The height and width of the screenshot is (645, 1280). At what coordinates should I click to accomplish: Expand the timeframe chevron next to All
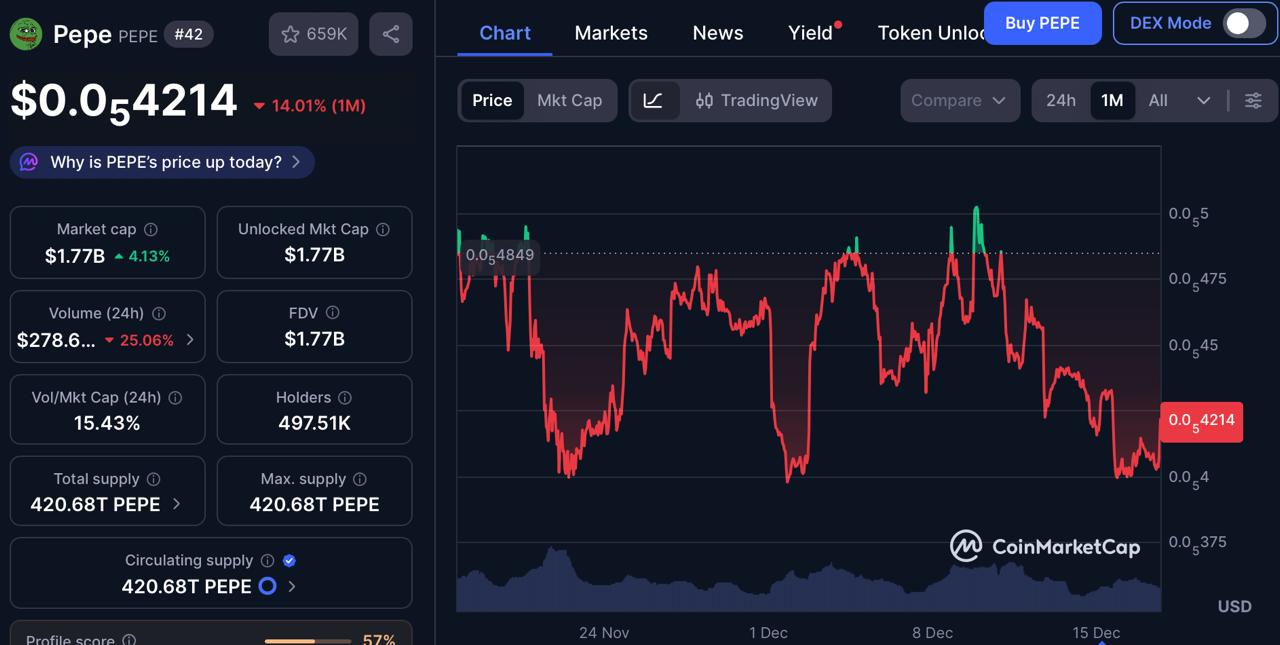pos(1204,100)
